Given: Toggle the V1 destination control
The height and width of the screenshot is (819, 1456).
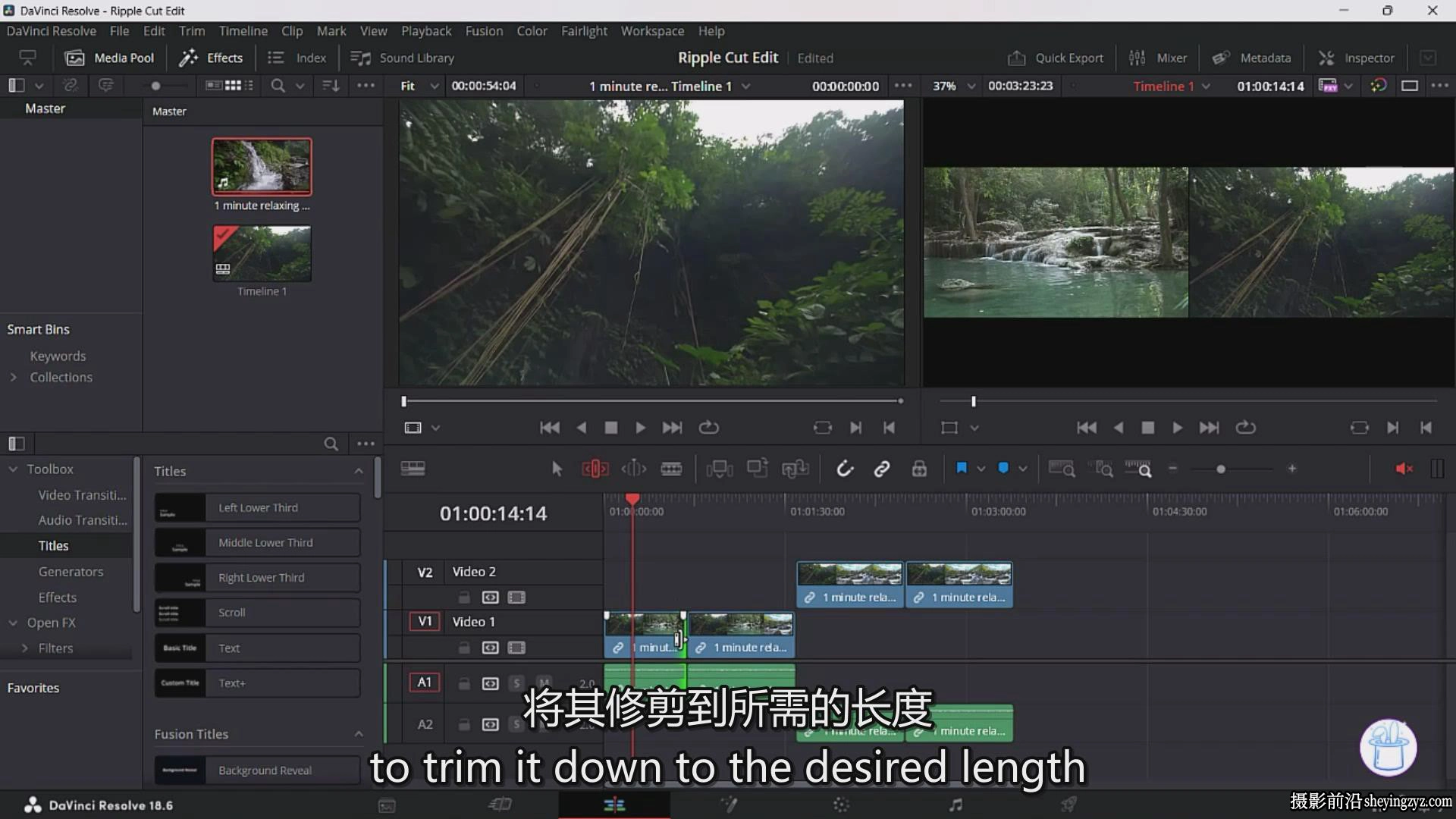Looking at the screenshot, I should point(425,622).
